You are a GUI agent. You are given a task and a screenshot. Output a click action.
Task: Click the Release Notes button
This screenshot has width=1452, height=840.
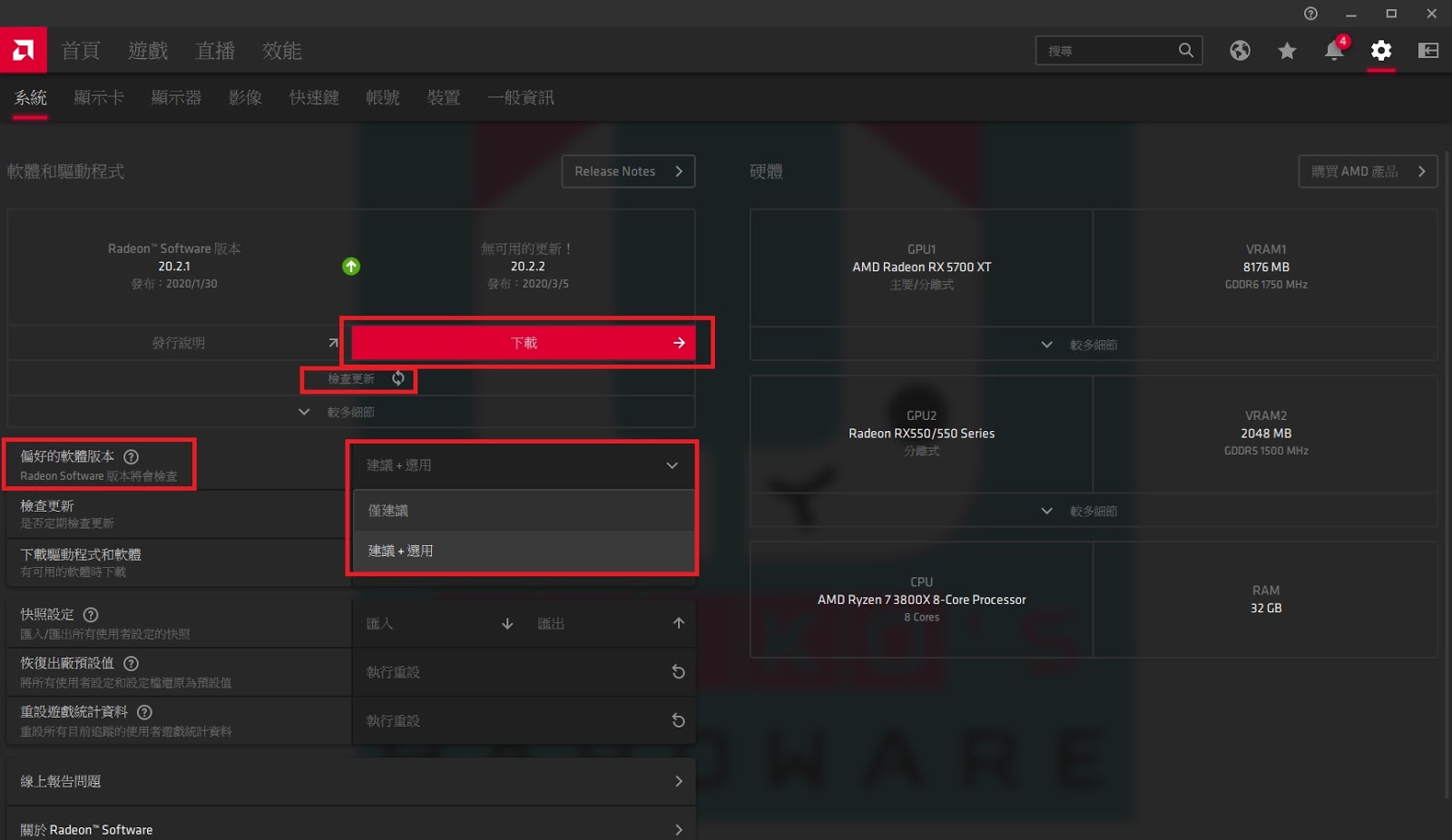pyautogui.click(x=628, y=171)
